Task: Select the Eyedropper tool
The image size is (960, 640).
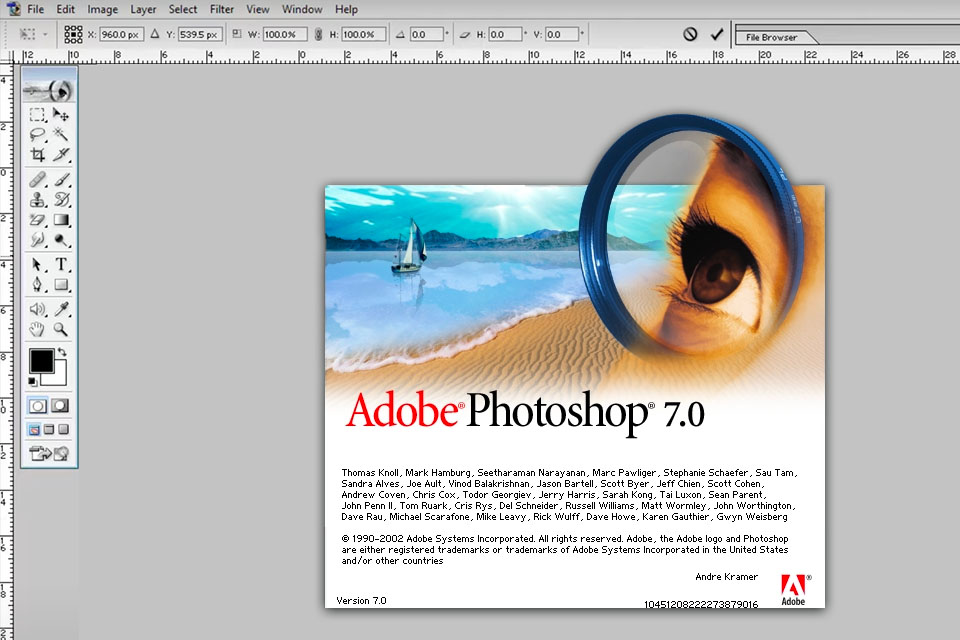Action: coord(60,308)
